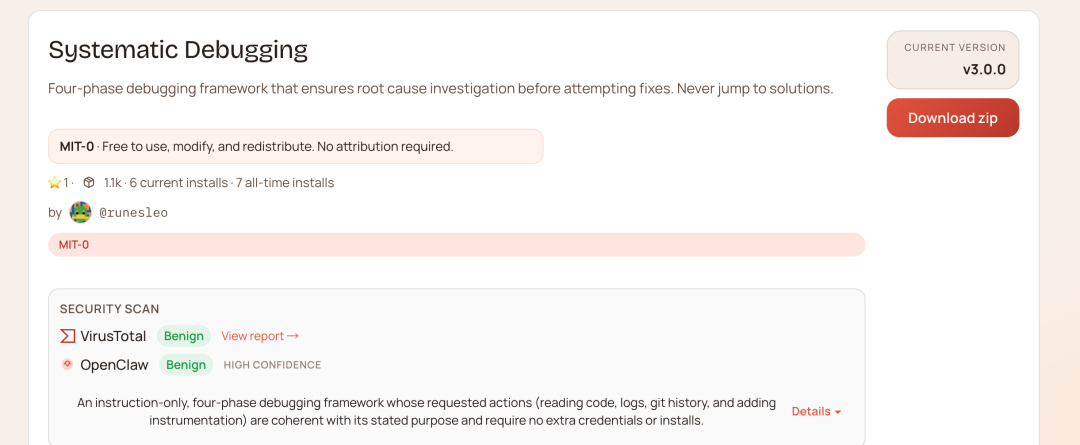
Task: Click the OpenClaw scanner name
Action: pyautogui.click(x=114, y=365)
